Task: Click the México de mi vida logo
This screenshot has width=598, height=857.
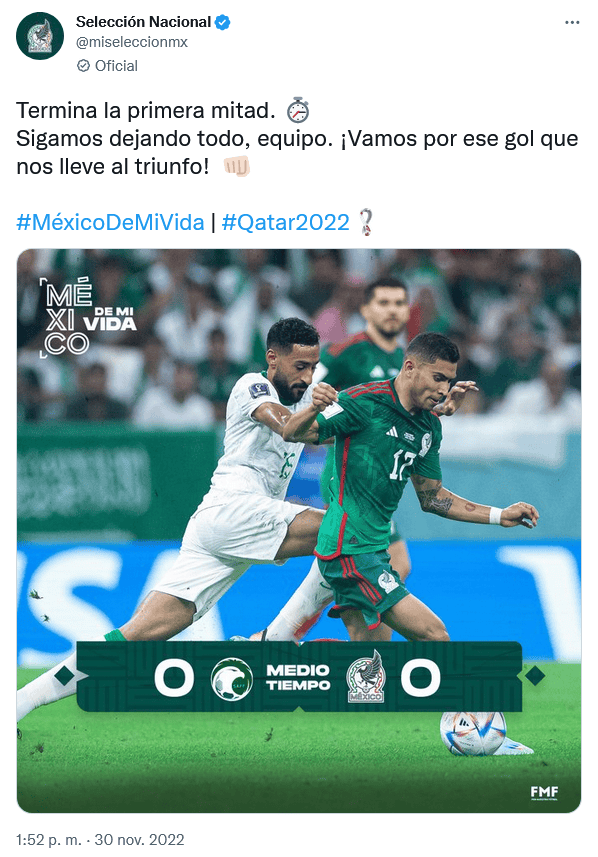Action: click(87, 318)
